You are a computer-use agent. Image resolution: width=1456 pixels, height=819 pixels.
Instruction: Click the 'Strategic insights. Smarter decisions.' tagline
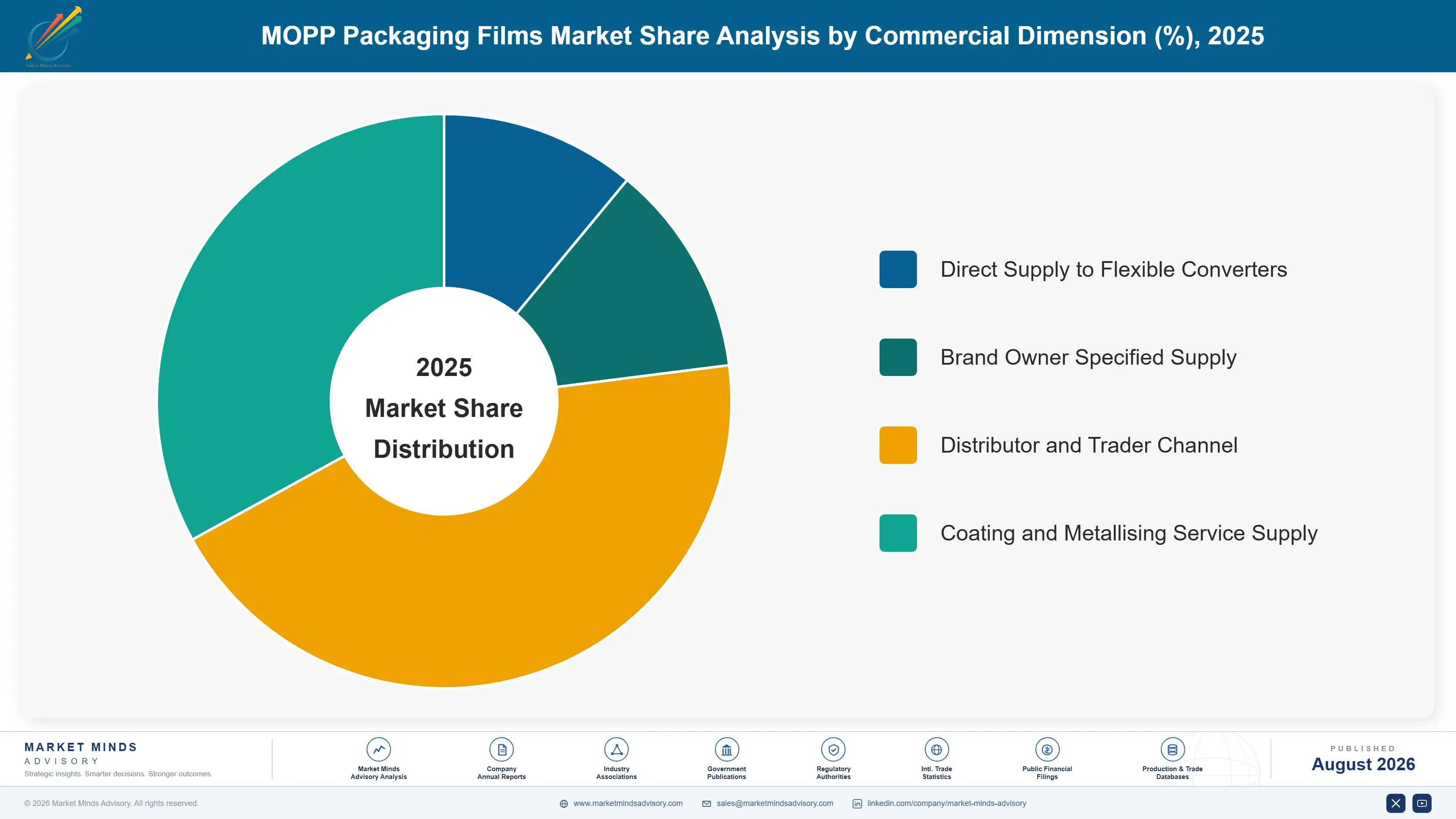tap(118, 774)
